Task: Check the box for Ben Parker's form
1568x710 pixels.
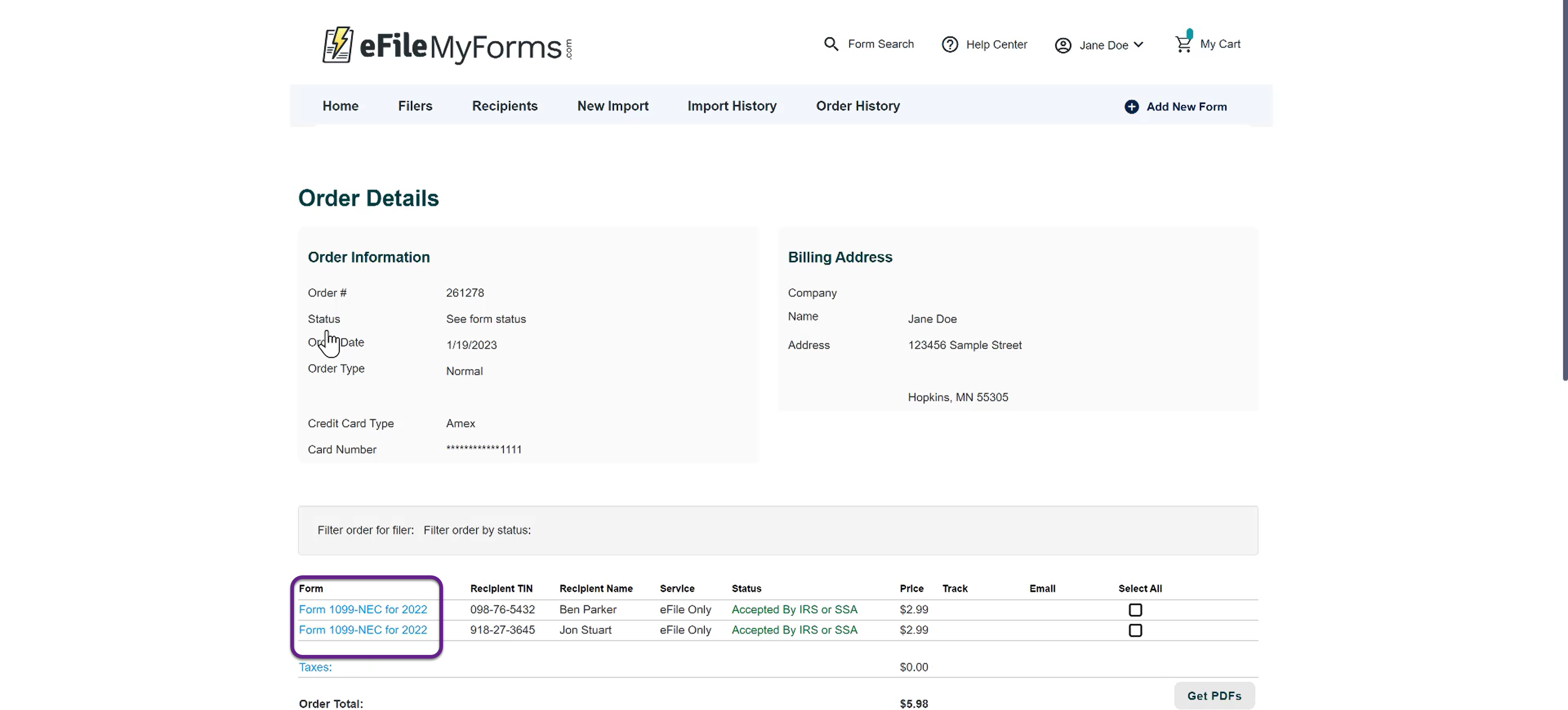Action: click(1135, 610)
